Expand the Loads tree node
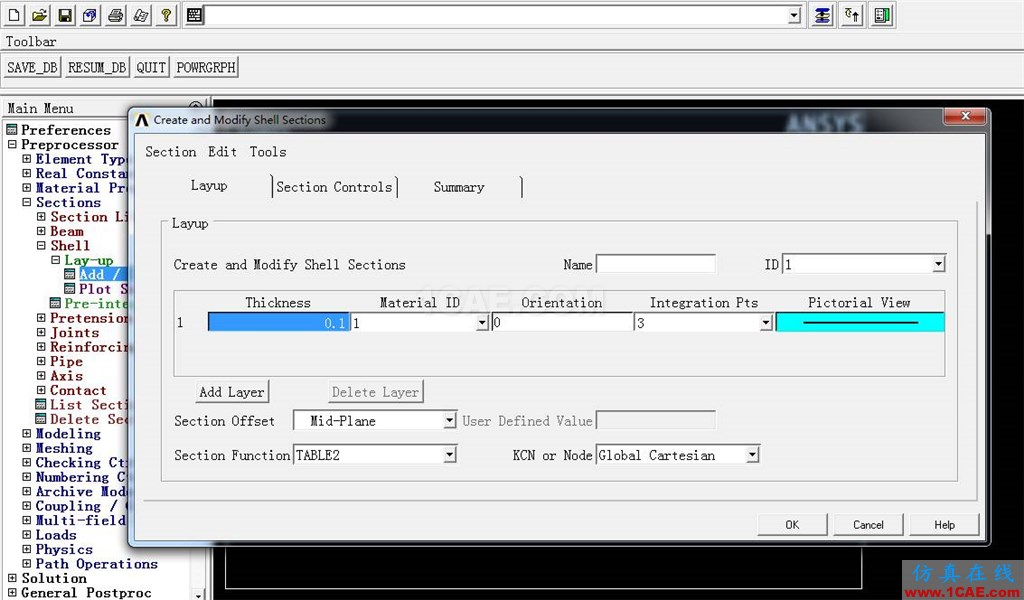1024x600 pixels. pos(27,535)
